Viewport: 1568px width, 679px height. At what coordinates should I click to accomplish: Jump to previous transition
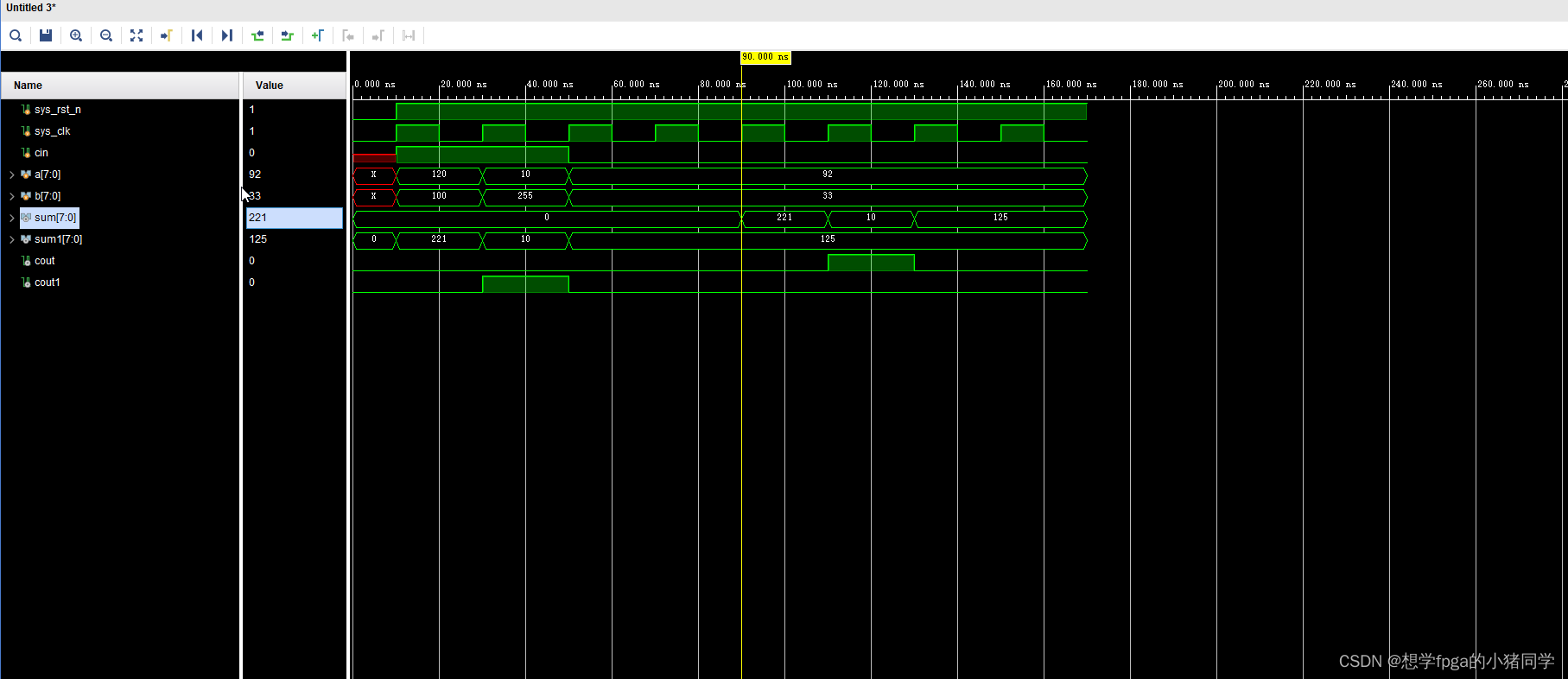(257, 35)
